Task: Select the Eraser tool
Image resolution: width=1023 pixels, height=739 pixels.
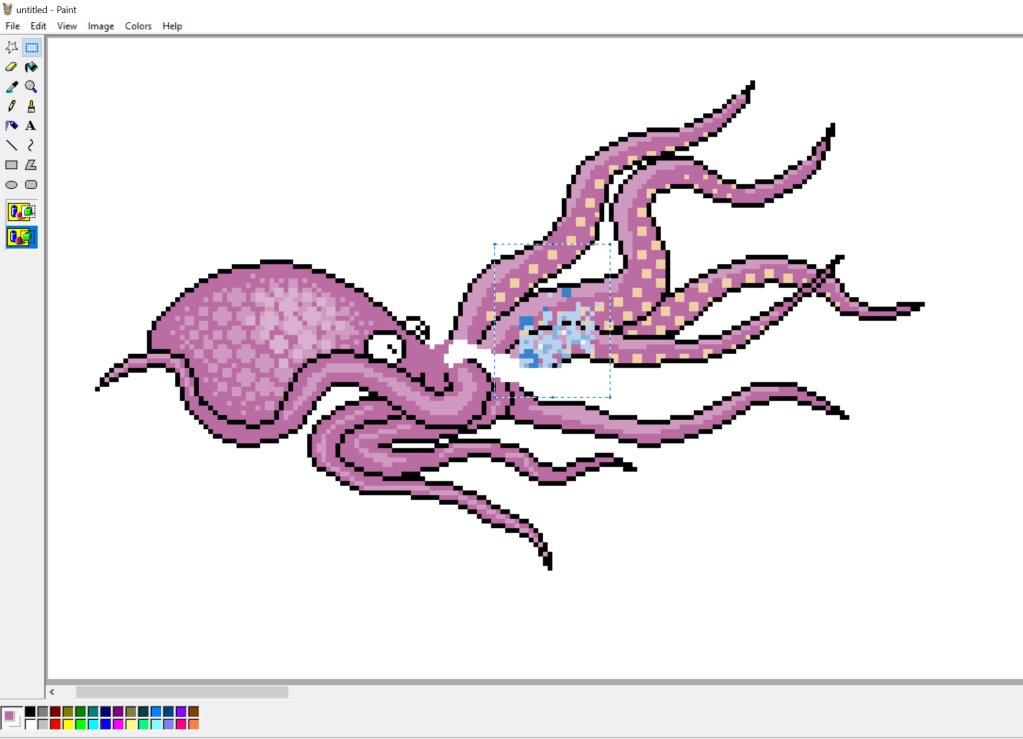Action: coord(12,67)
